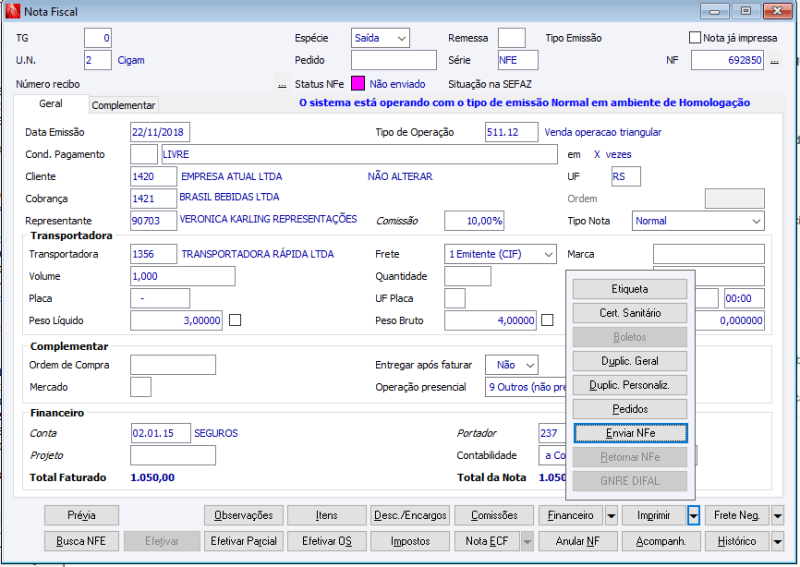
Task: Click the magenta Status NFe color indicator
Action: click(x=357, y=85)
